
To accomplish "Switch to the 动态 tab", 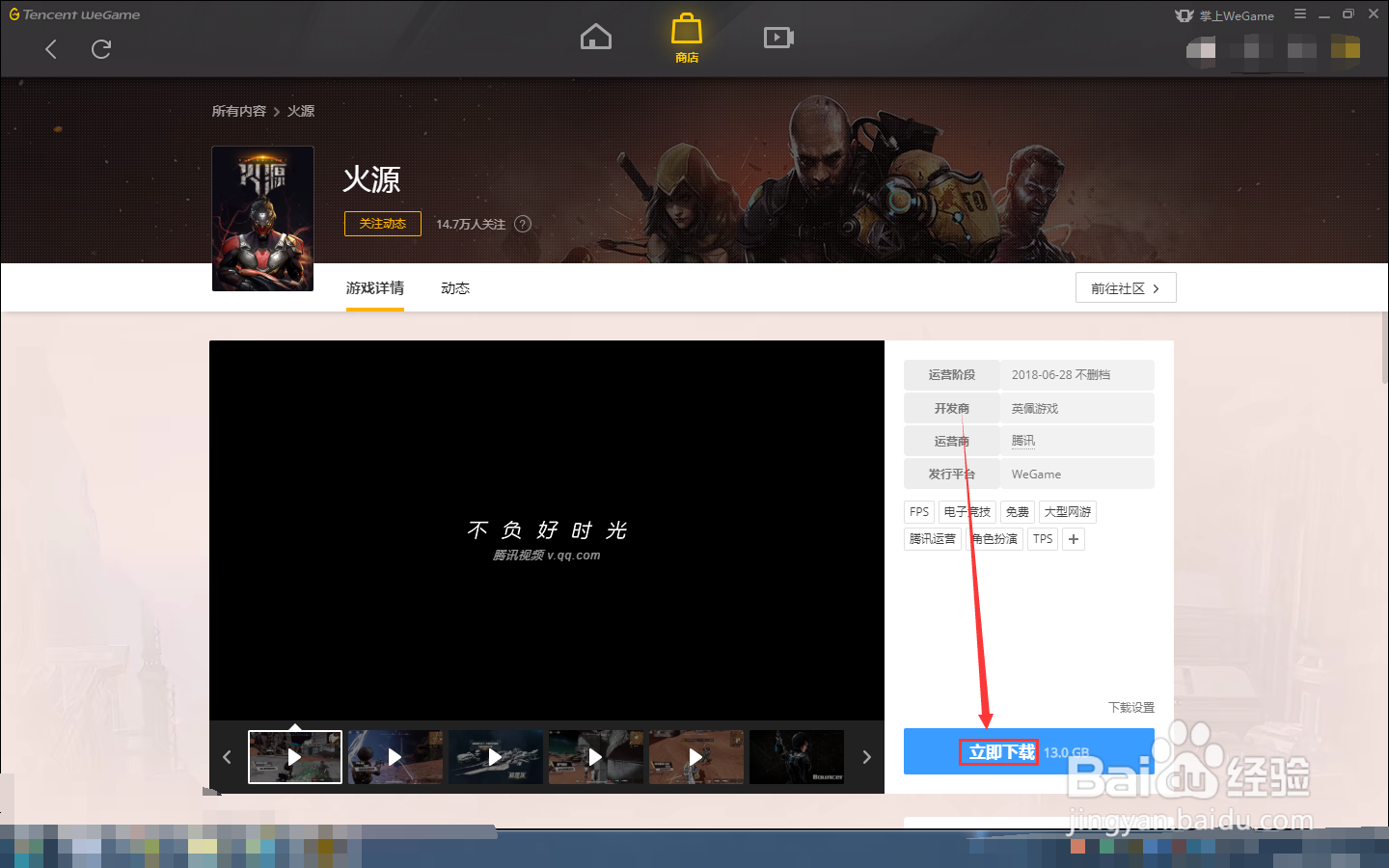I will (455, 288).
